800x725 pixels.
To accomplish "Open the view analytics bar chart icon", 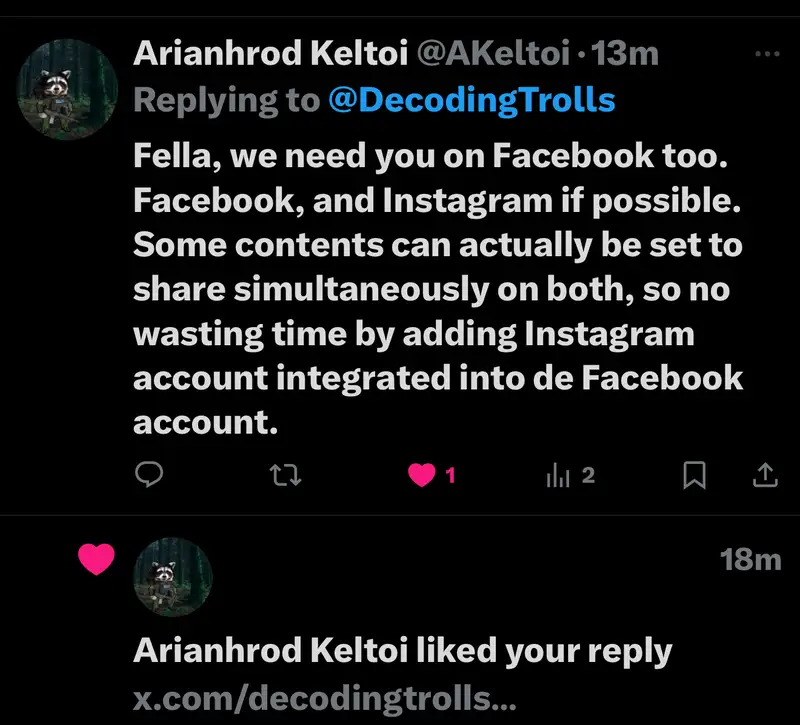I will coord(558,477).
